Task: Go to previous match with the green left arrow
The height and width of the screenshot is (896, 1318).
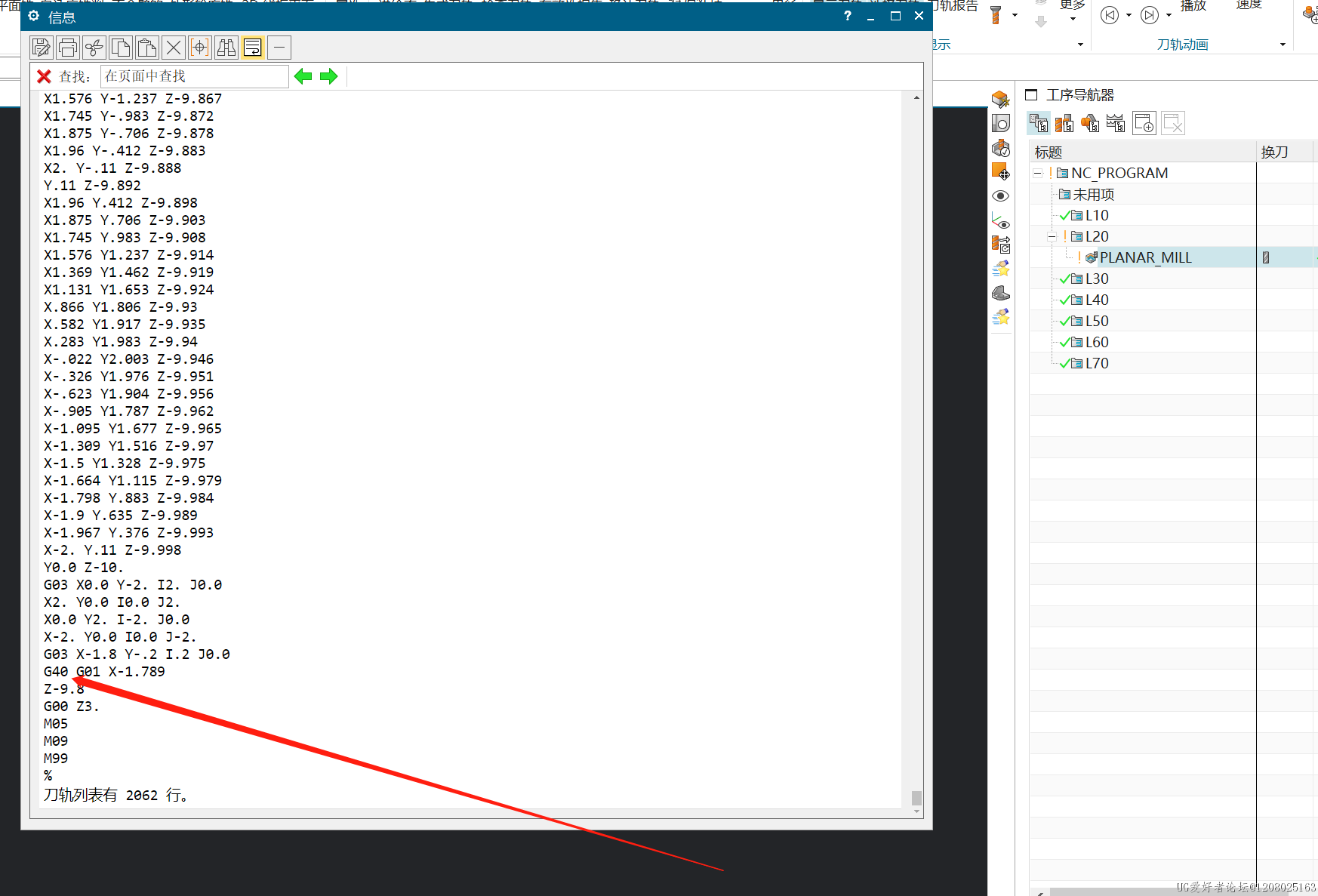Action: click(303, 76)
